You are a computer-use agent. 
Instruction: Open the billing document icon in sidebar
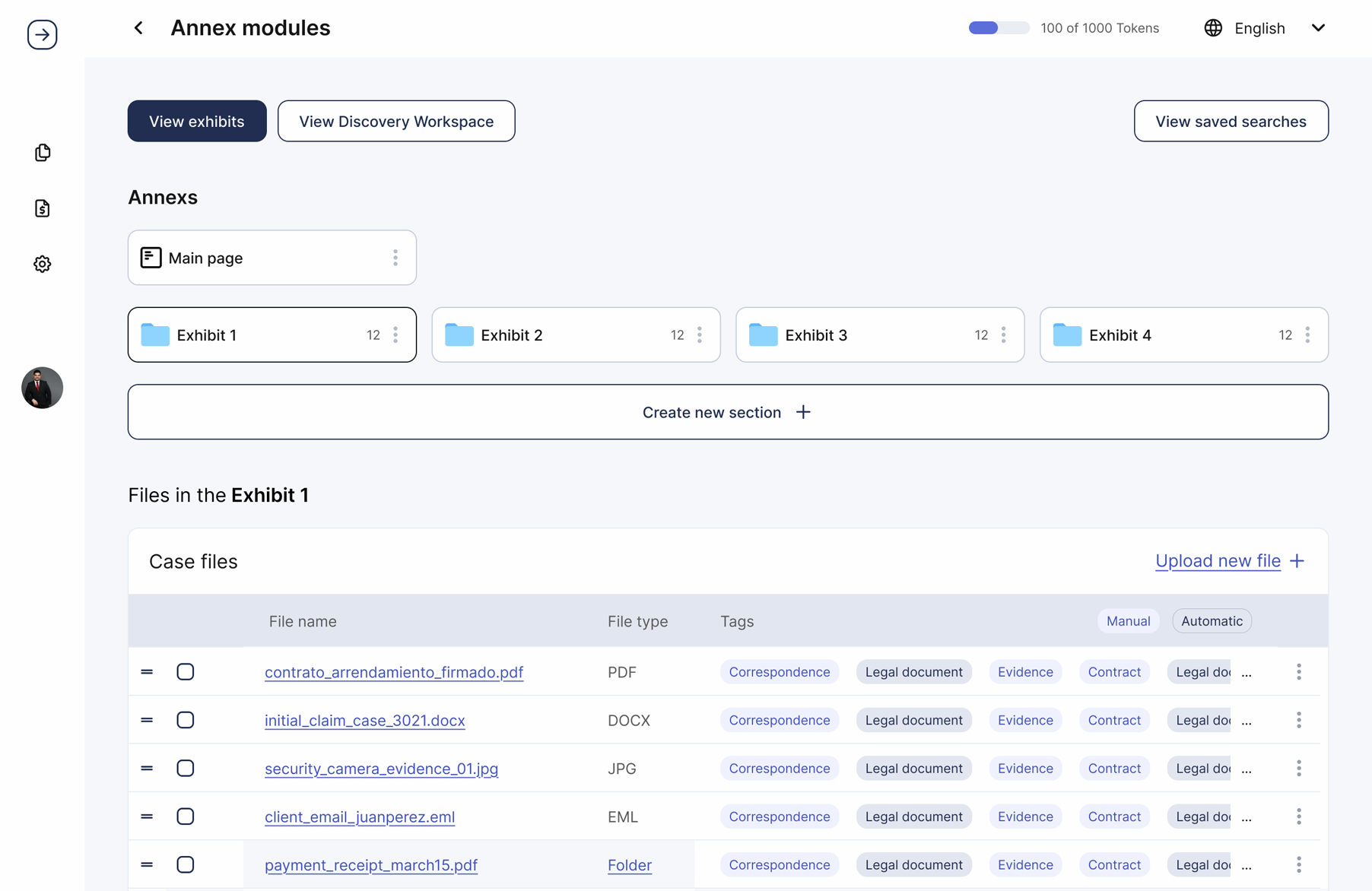point(43,208)
